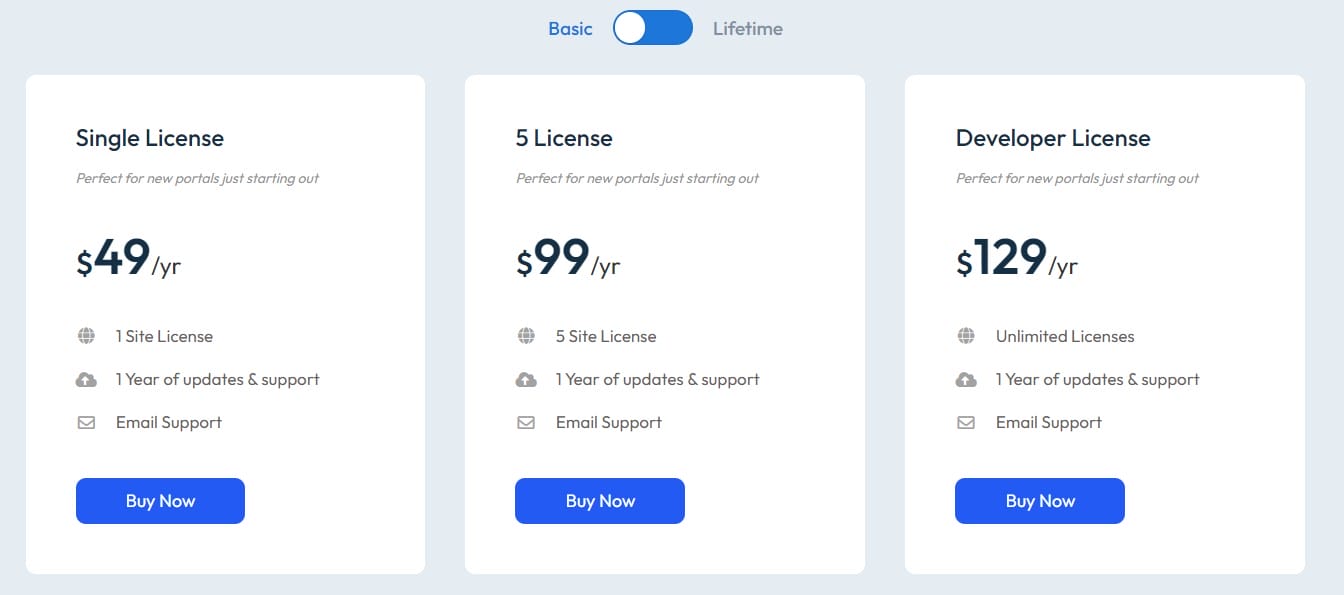
Task: Click cloud upload icon in Single License card
Action: (86, 380)
